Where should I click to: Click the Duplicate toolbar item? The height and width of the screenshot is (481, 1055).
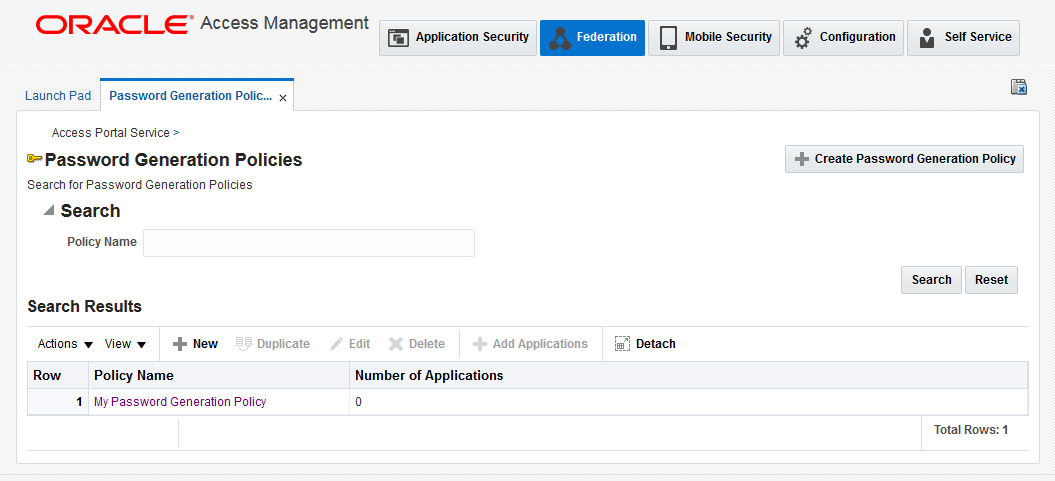pos(272,344)
